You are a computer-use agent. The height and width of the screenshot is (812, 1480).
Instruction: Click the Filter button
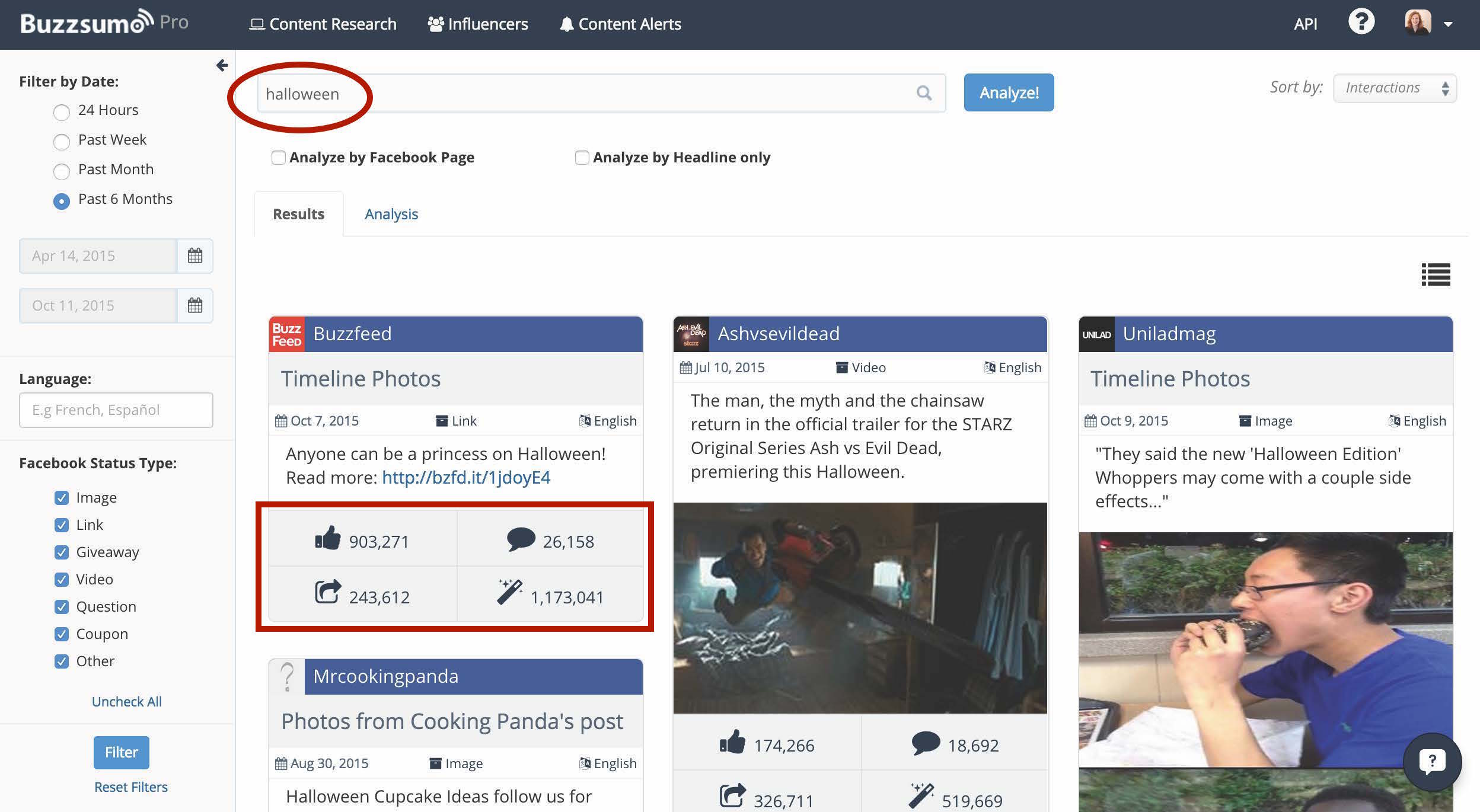(122, 752)
